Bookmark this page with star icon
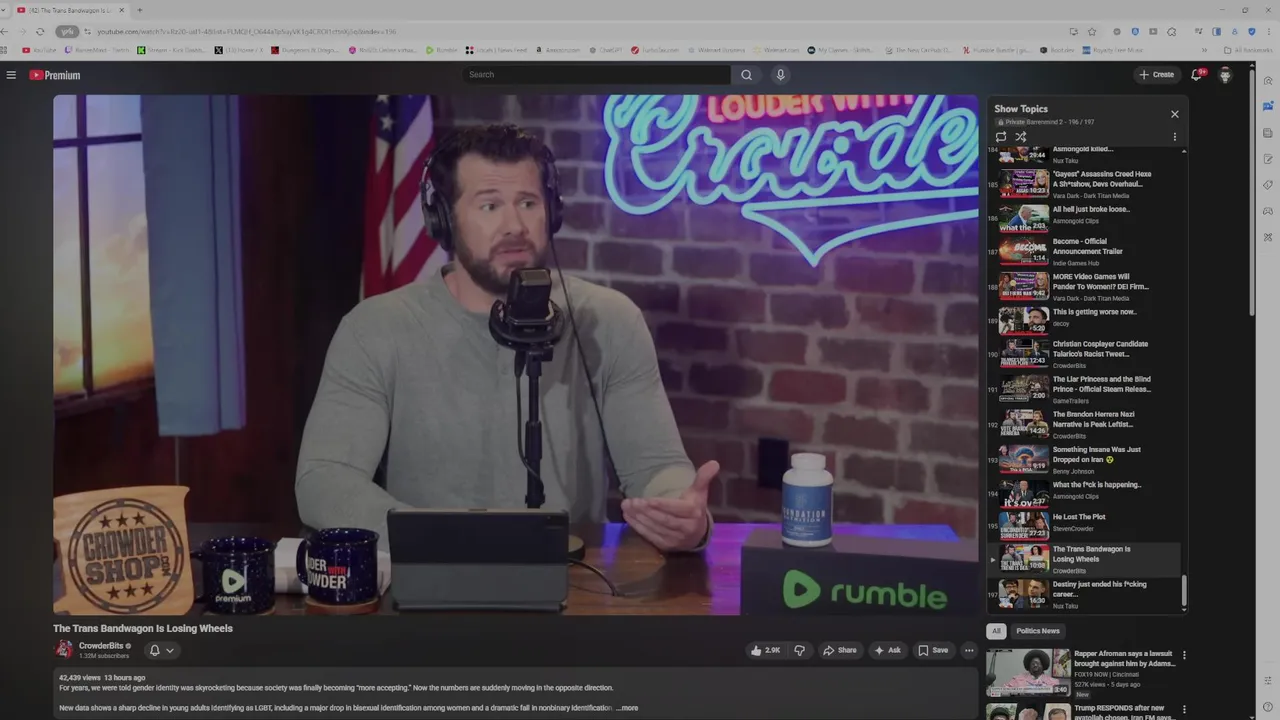Screen dimensions: 1280x720 [x=1092, y=31]
